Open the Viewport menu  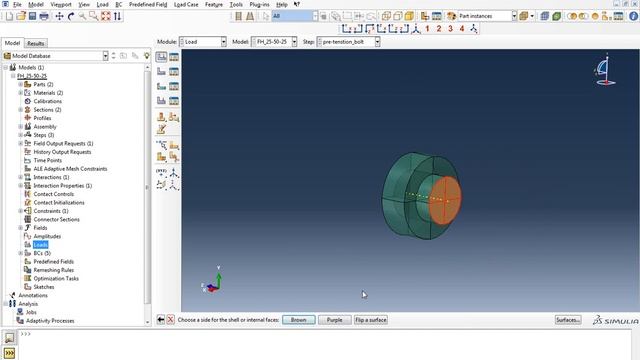(x=61, y=4)
